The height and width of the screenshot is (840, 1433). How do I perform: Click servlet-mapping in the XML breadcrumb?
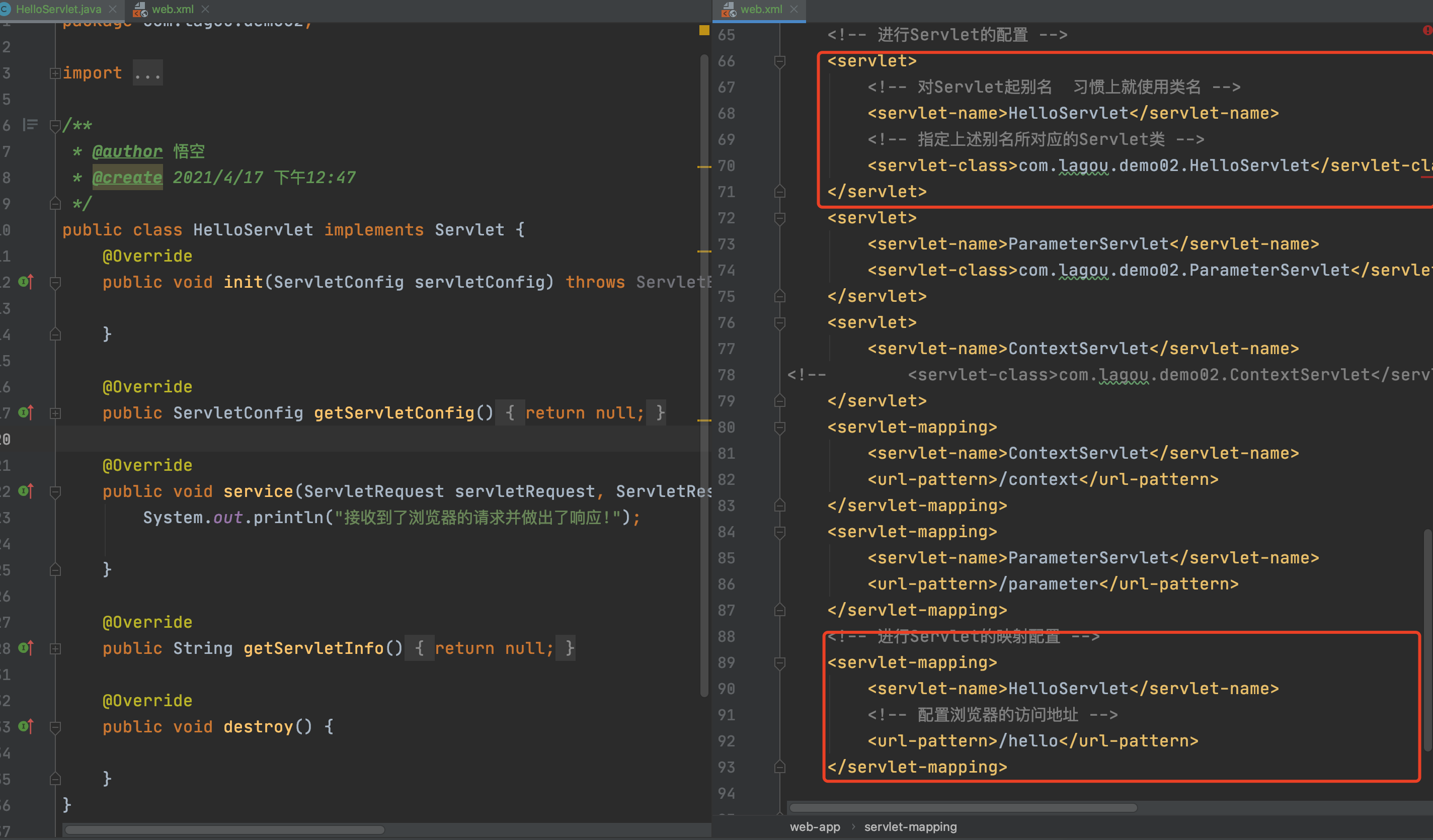coord(910,827)
